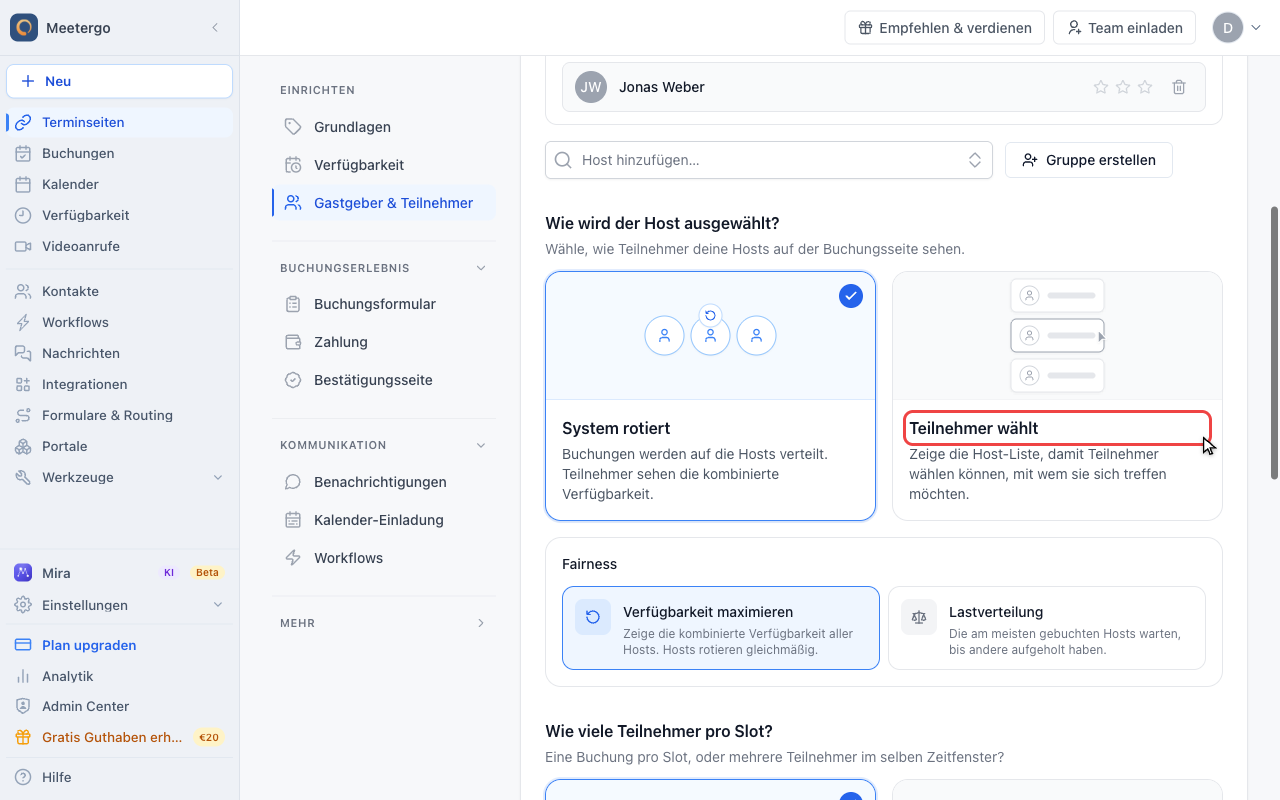Choose Verfügbarkeit maximieren fairness option
Image resolution: width=1280 pixels, height=800 pixels.
721,628
